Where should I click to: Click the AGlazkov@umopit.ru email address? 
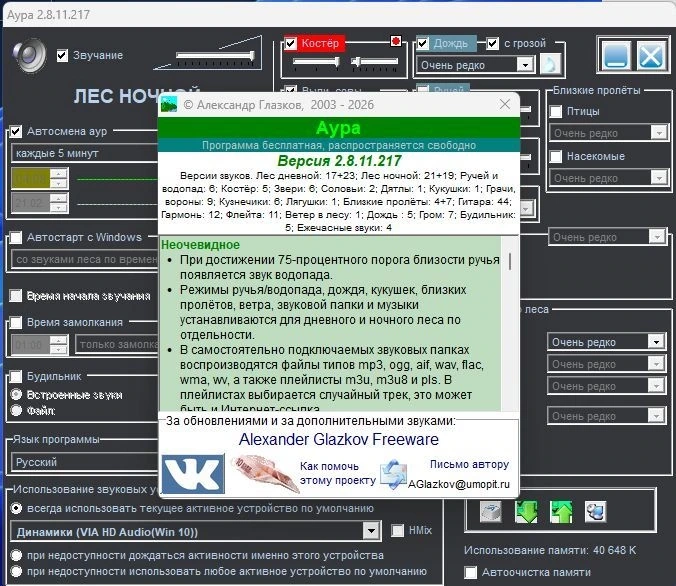(x=459, y=484)
